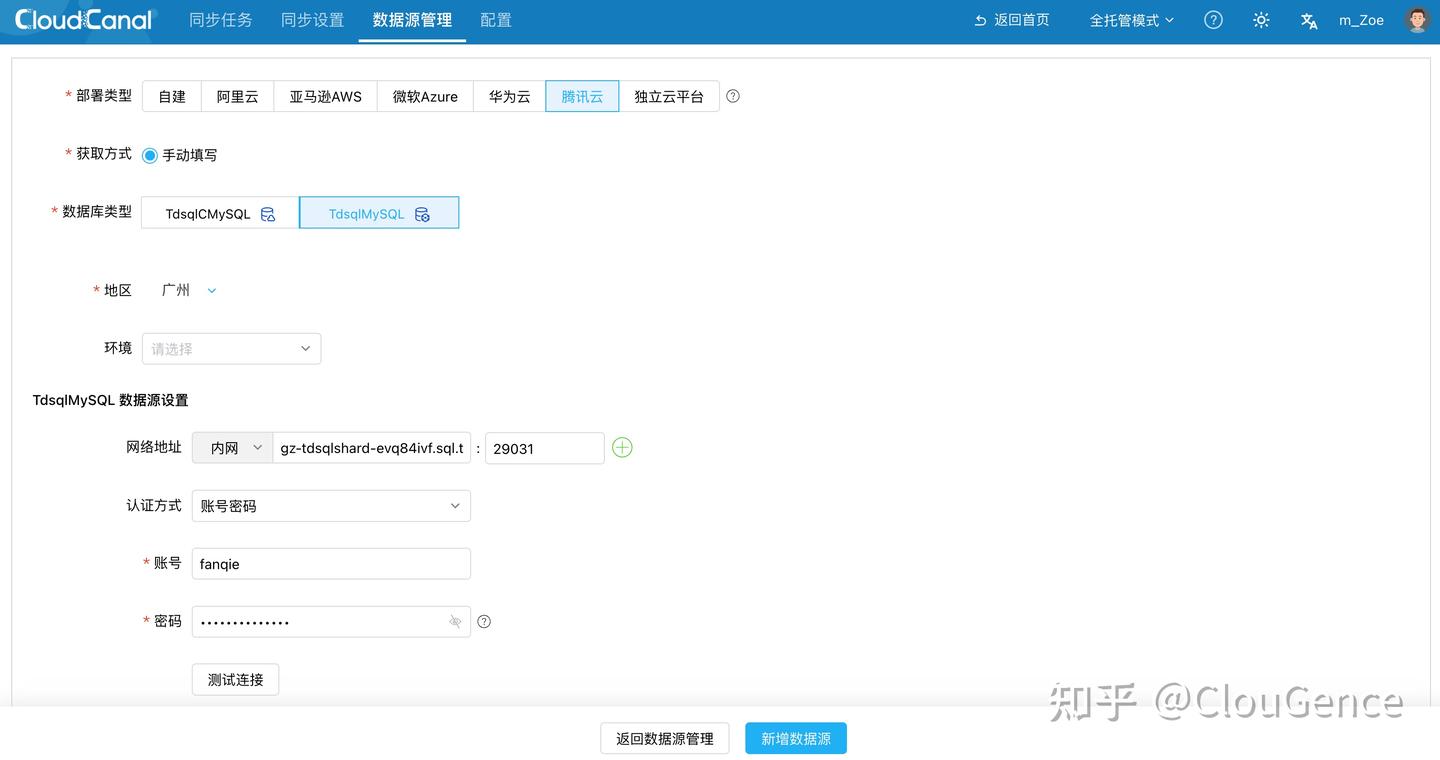Image resolution: width=1440 pixels, height=760 pixels.
Task: Select 阿里云 deployment type
Action: tap(238, 97)
